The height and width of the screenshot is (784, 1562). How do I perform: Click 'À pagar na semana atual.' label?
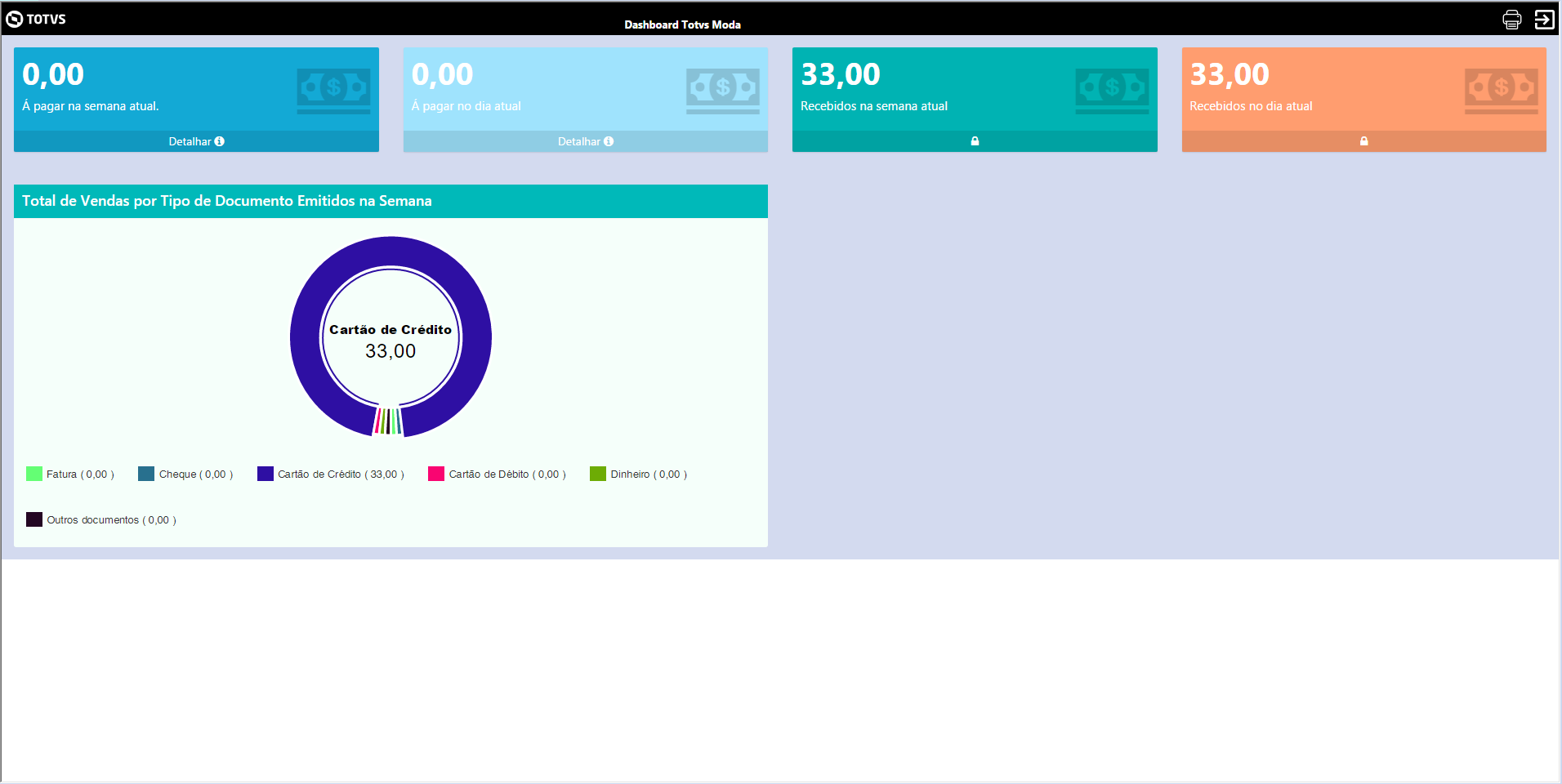[x=91, y=106]
